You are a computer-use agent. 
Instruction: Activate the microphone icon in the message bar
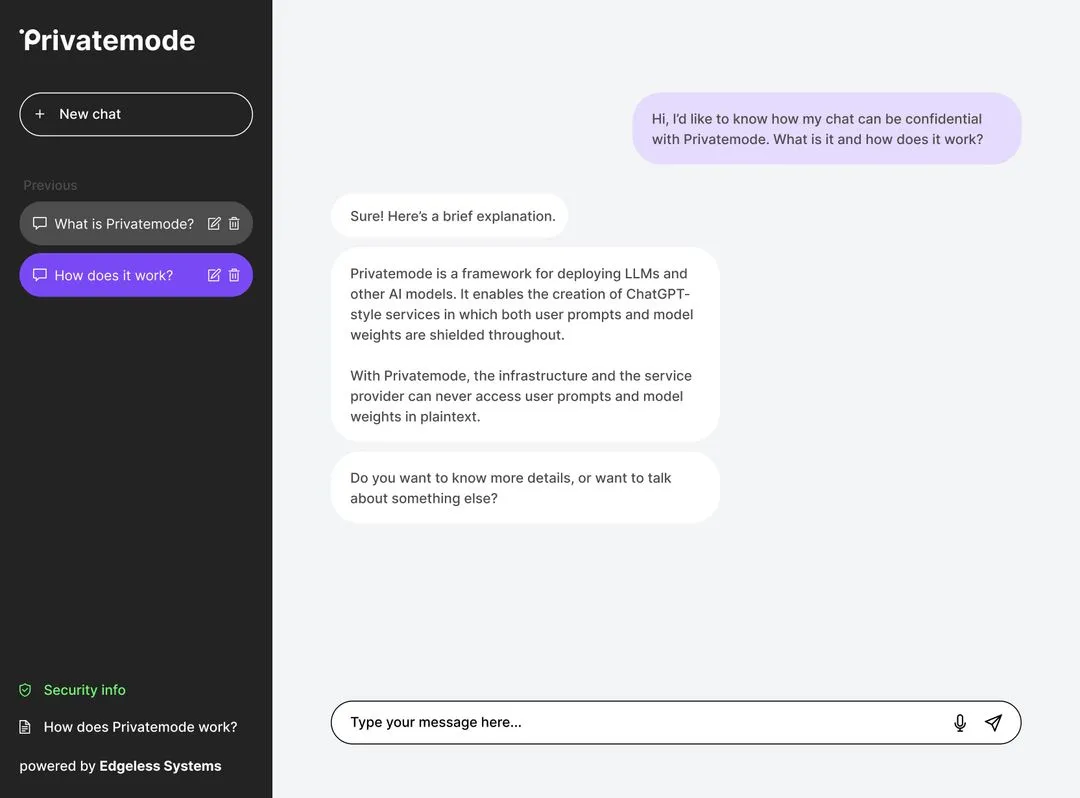tap(959, 722)
